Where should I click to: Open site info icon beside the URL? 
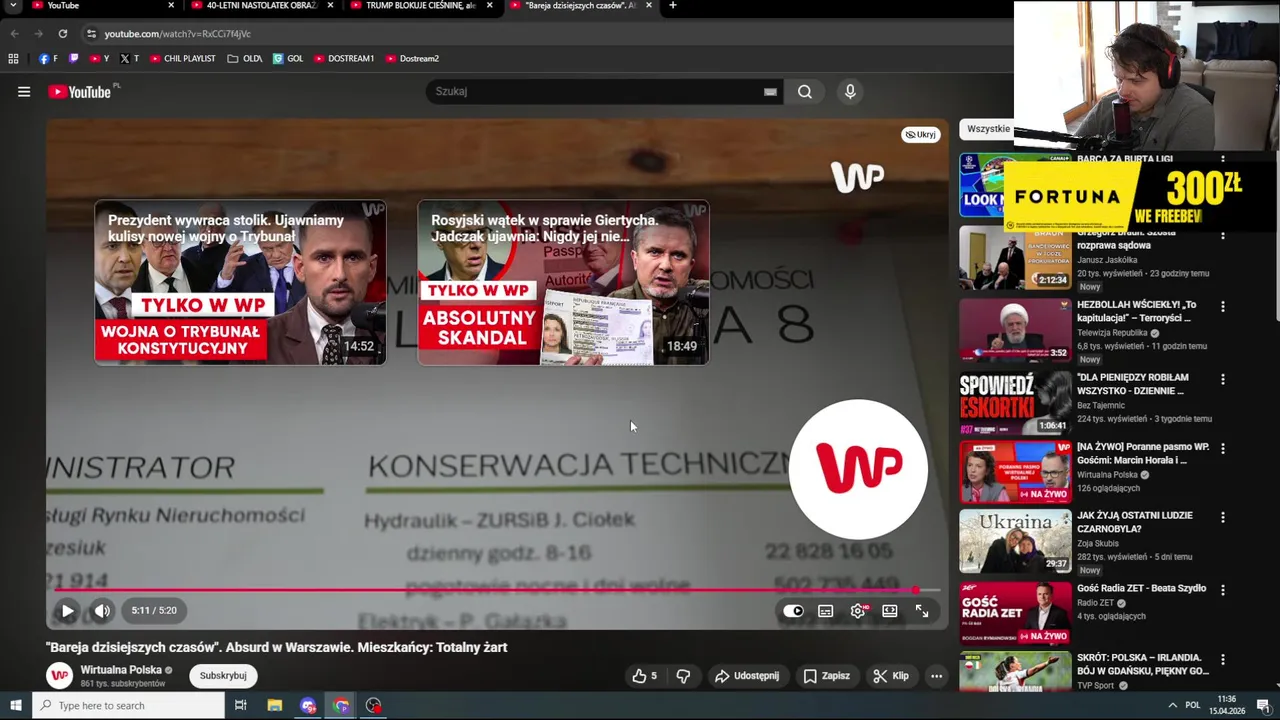click(91, 33)
